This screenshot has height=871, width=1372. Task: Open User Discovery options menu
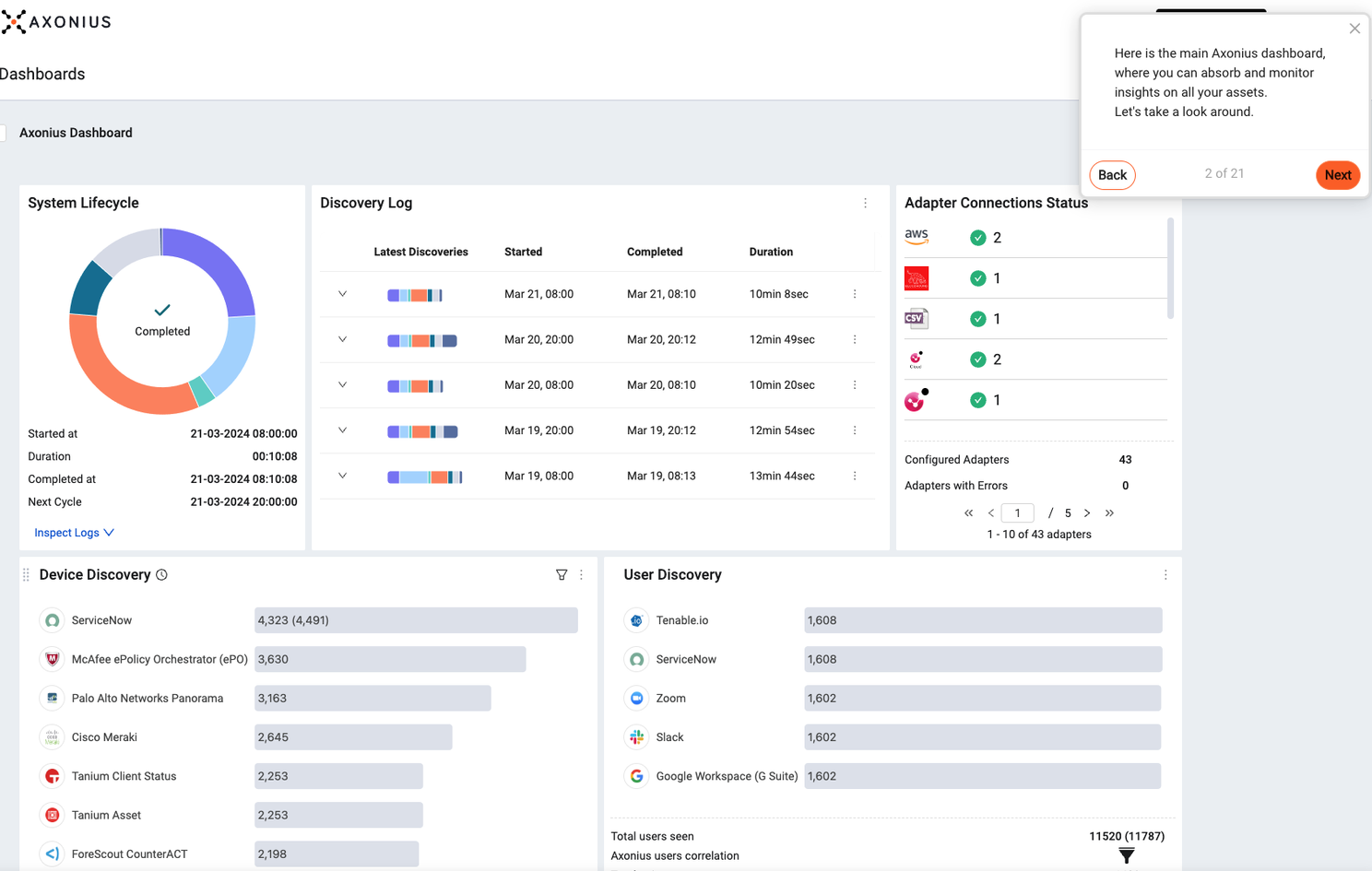pyautogui.click(x=1165, y=574)
